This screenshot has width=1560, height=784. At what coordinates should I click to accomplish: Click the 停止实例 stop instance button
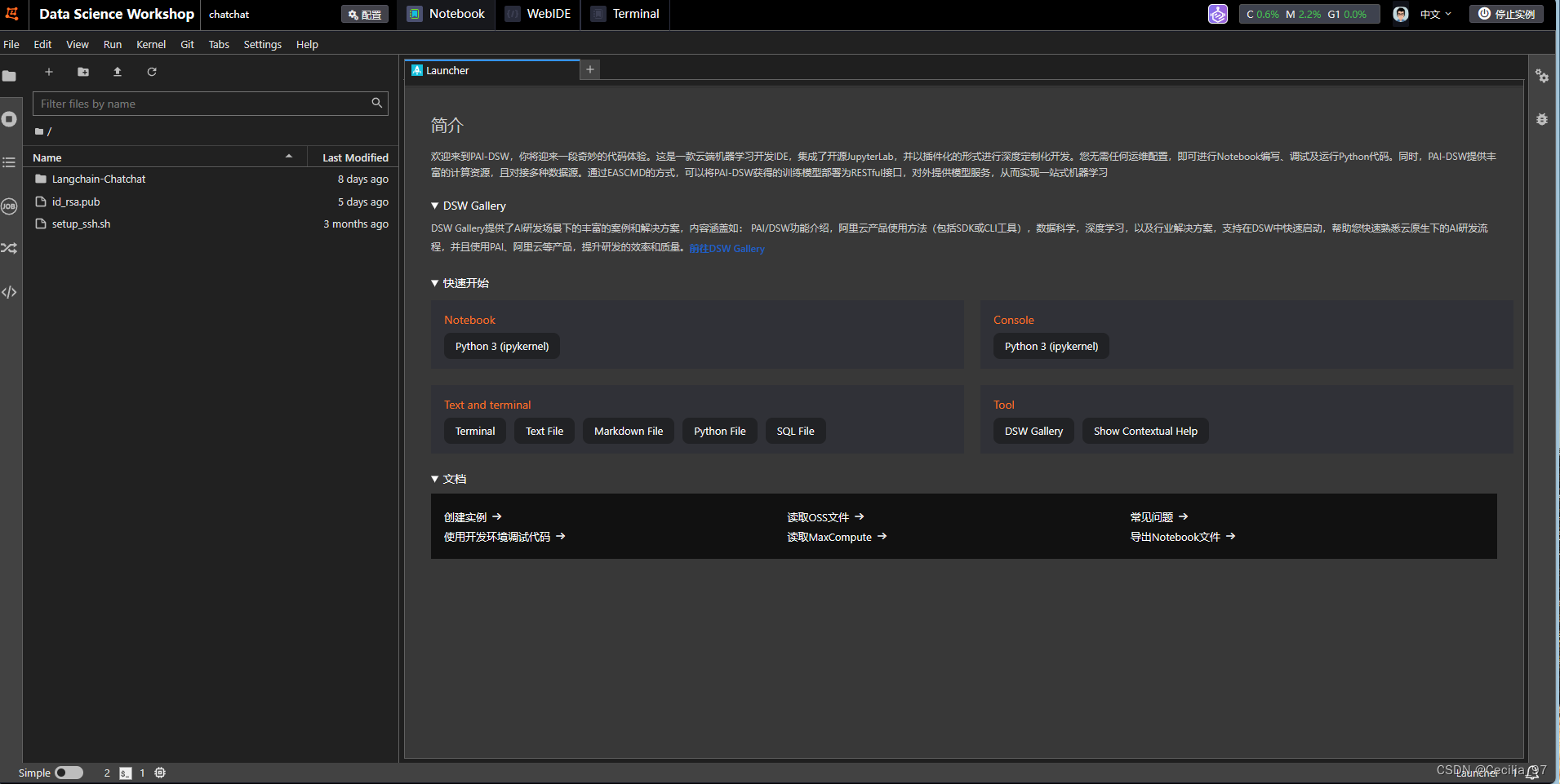click(x=1507, y=14)
